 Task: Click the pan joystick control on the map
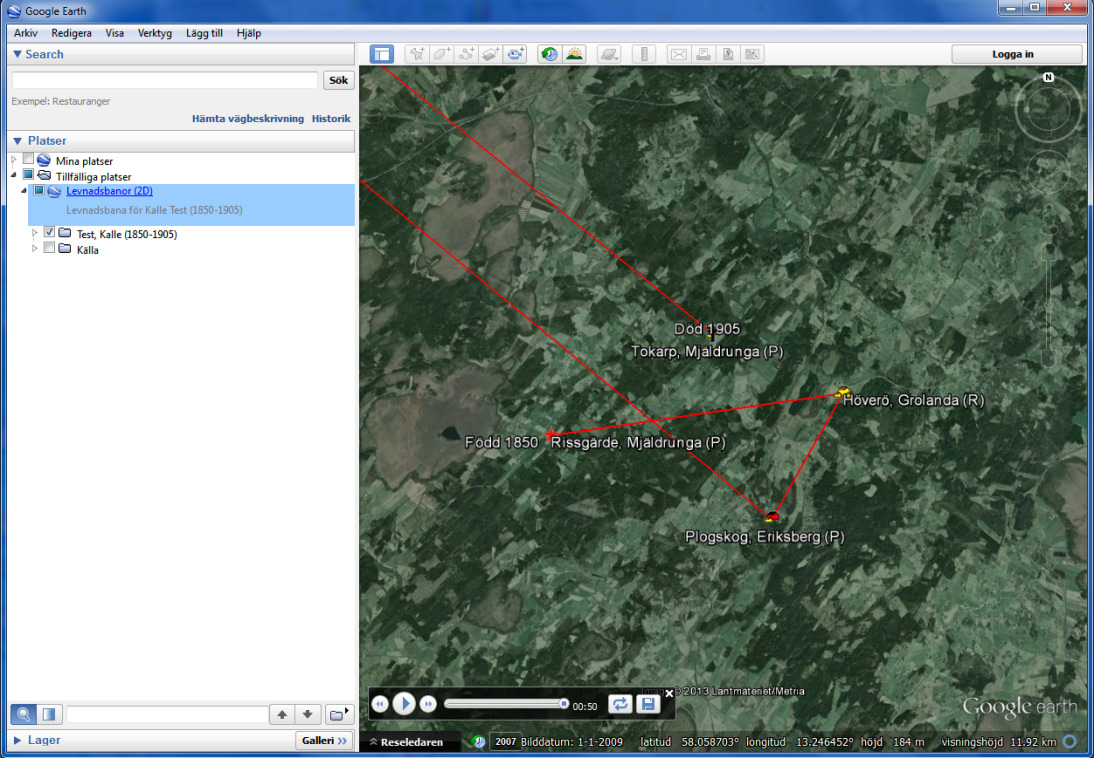click(x=1048, y=172)
